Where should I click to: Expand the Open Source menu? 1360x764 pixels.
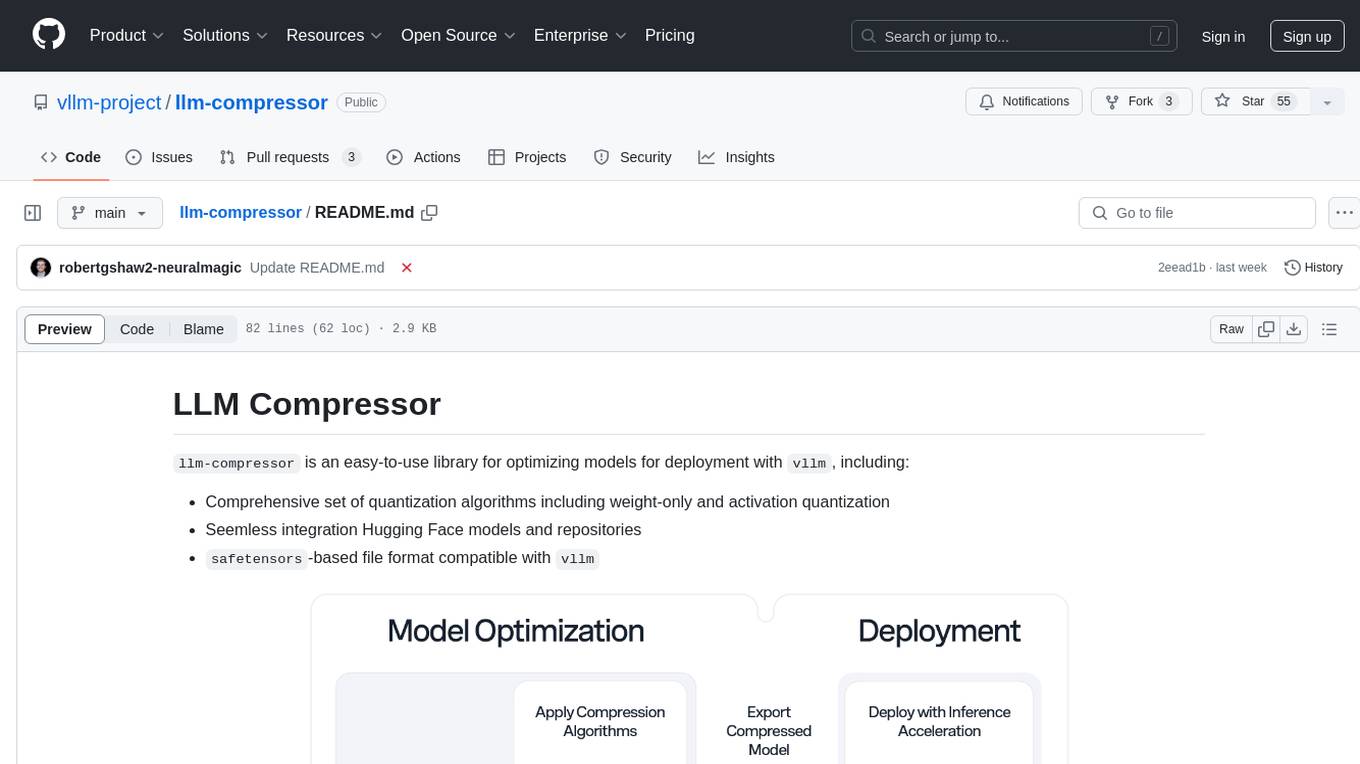(458, 35)
